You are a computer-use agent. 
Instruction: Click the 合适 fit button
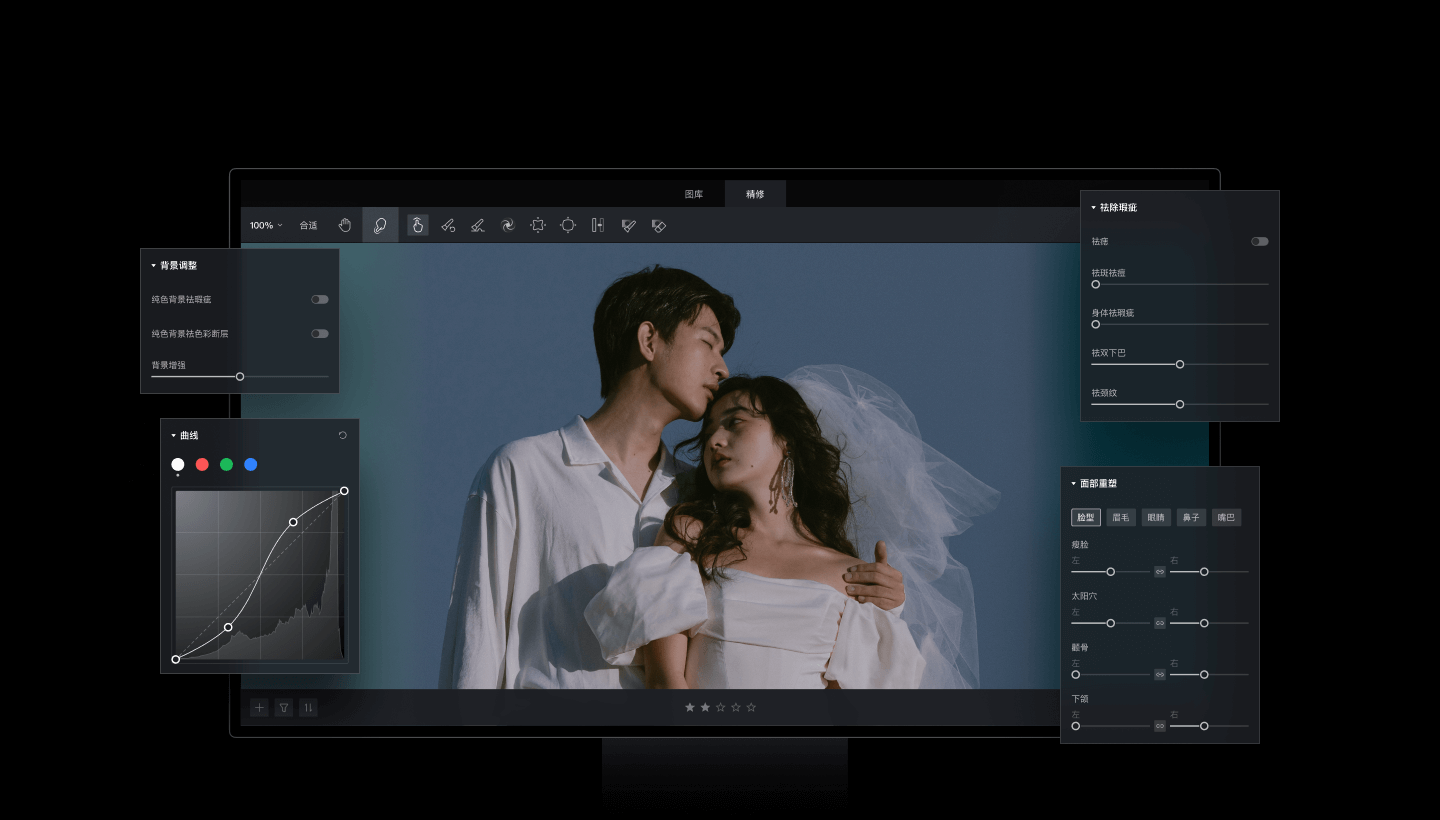pos(308,226)
